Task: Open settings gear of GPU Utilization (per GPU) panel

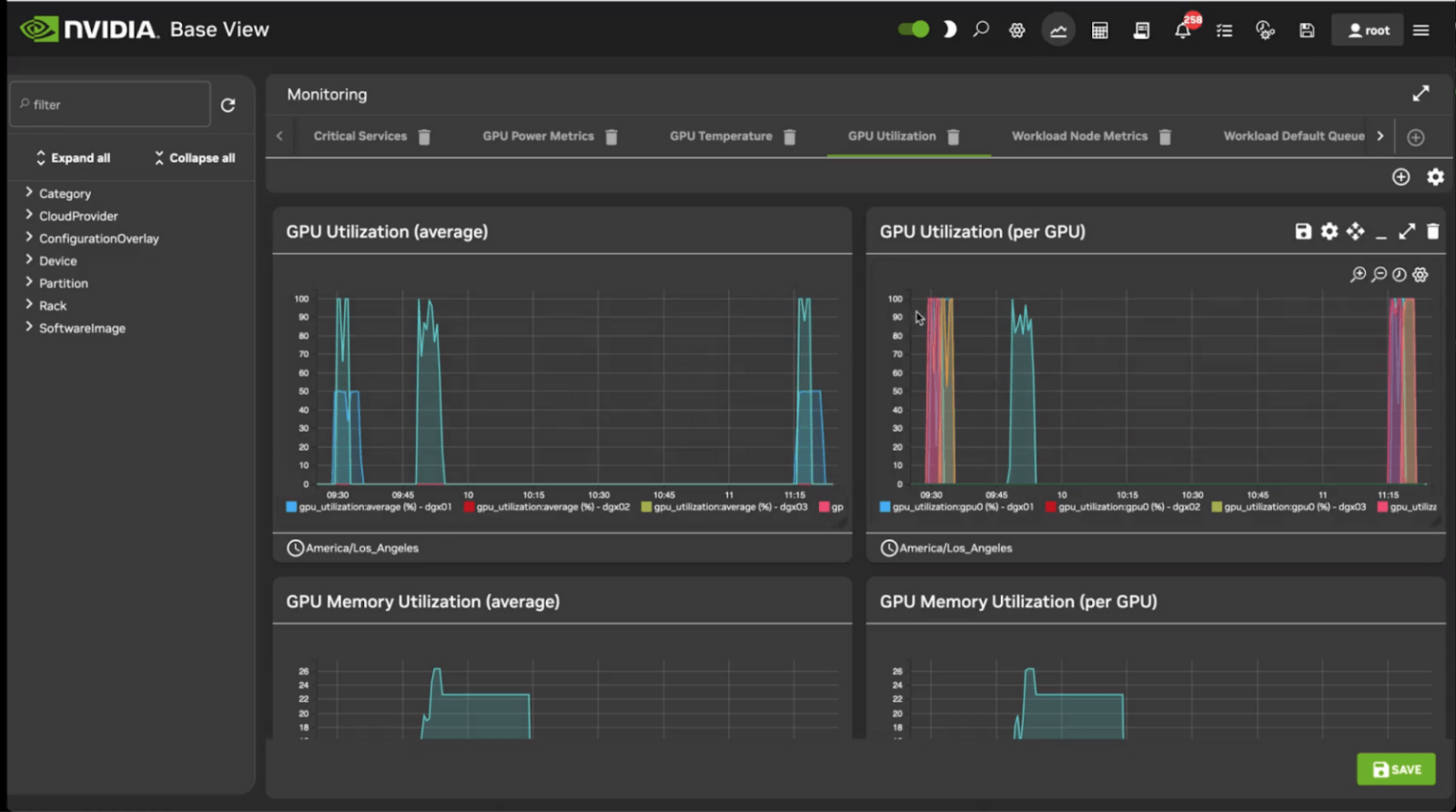Action: click(x=1329, y=231)
